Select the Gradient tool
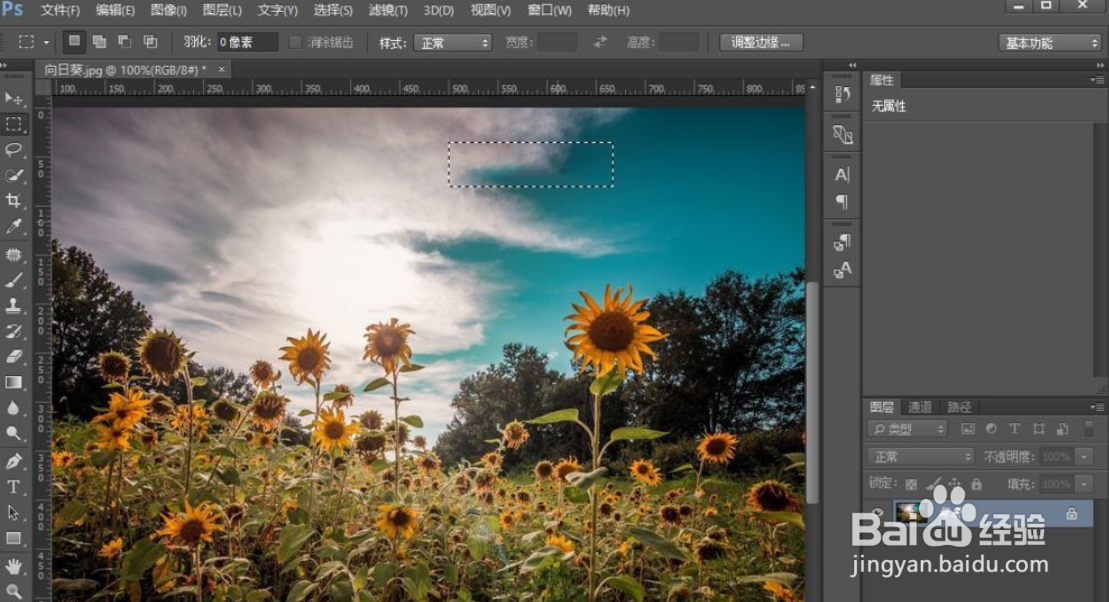Screen dimensions: 1109x602 pyautogui.click(x=13, y=382)
